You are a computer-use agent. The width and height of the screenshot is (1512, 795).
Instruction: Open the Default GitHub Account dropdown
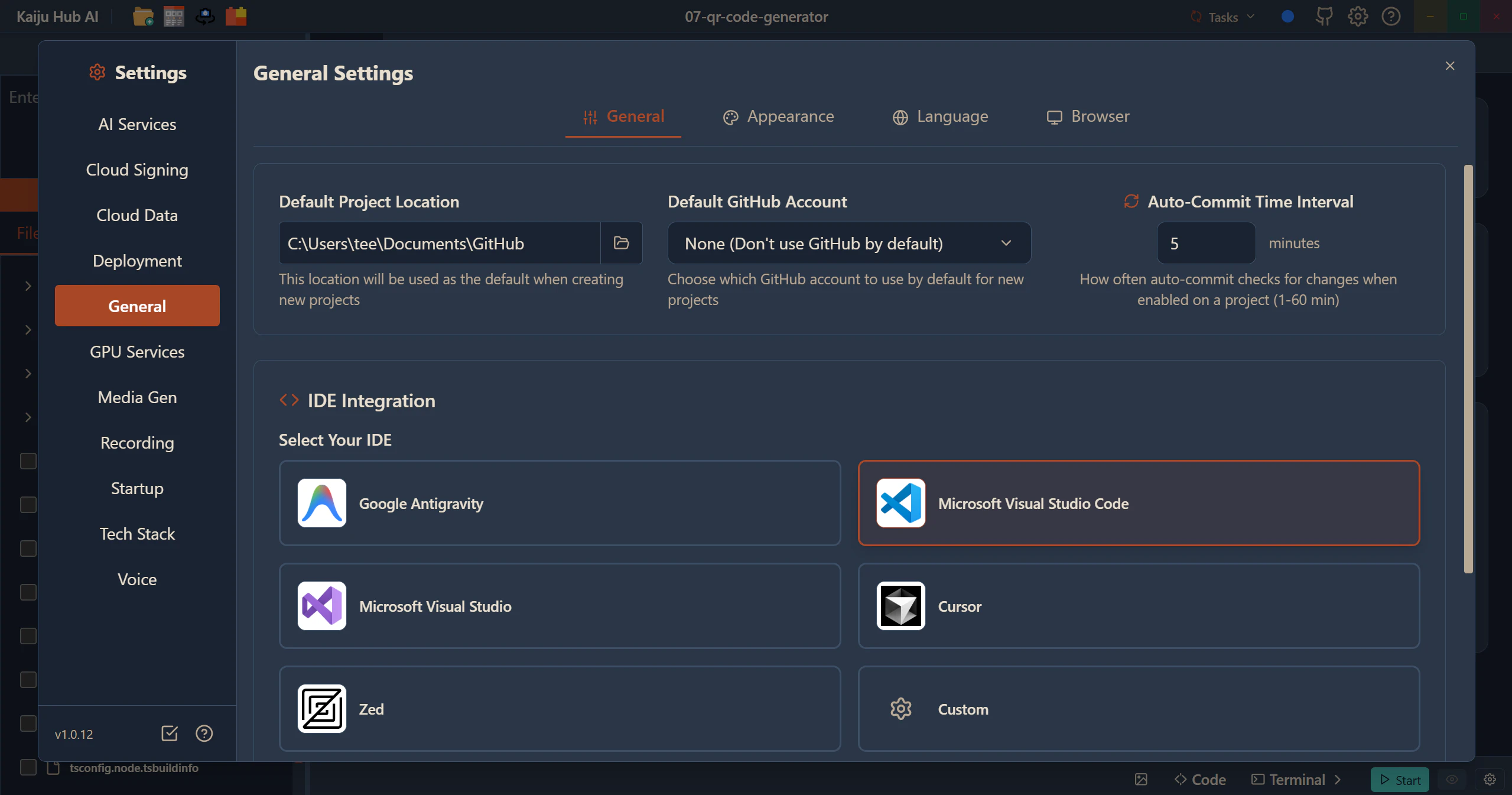[x=848, y=243]
